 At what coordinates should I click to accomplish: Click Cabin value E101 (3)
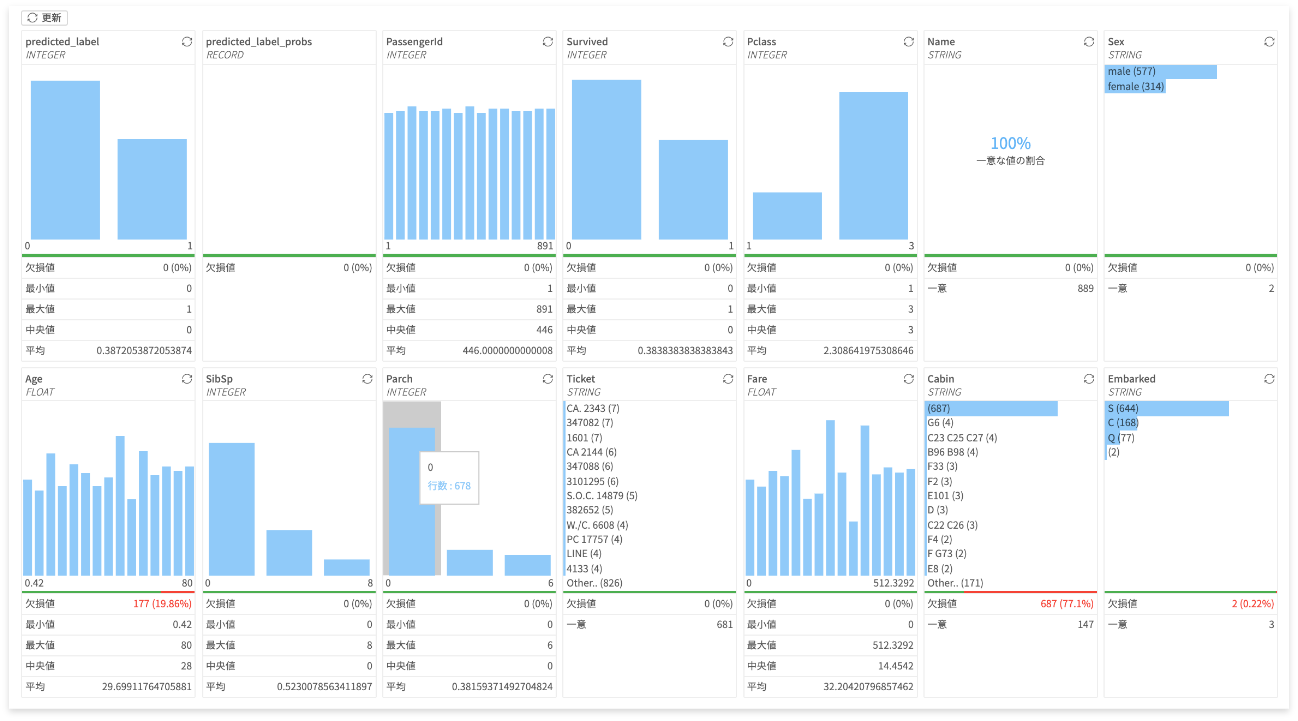(945, 496)
